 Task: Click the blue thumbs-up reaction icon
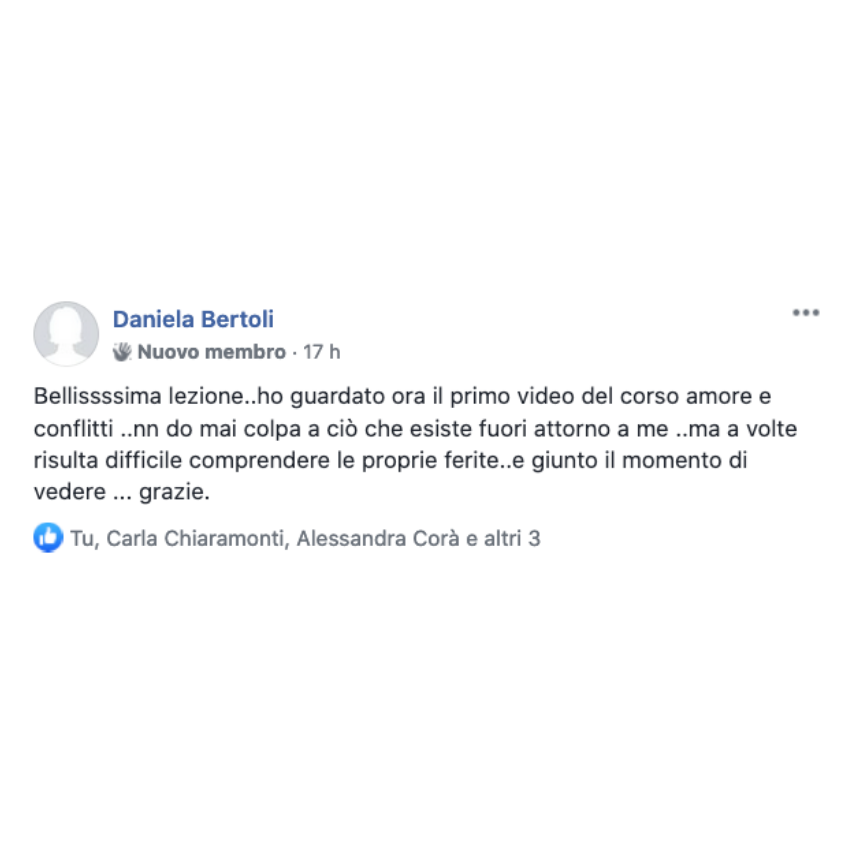point(48,538)
